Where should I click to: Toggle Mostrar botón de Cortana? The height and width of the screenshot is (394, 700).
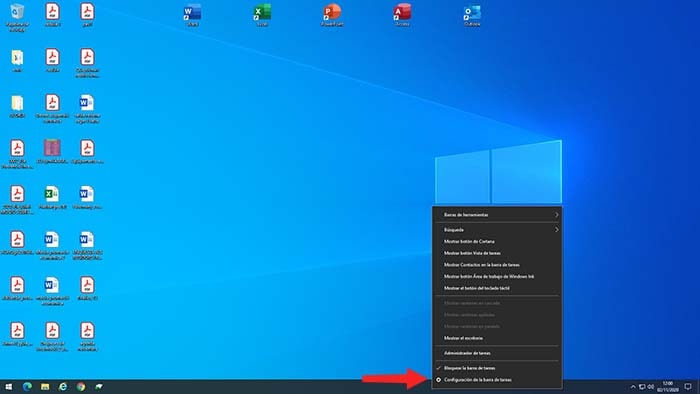click(497, 241)
